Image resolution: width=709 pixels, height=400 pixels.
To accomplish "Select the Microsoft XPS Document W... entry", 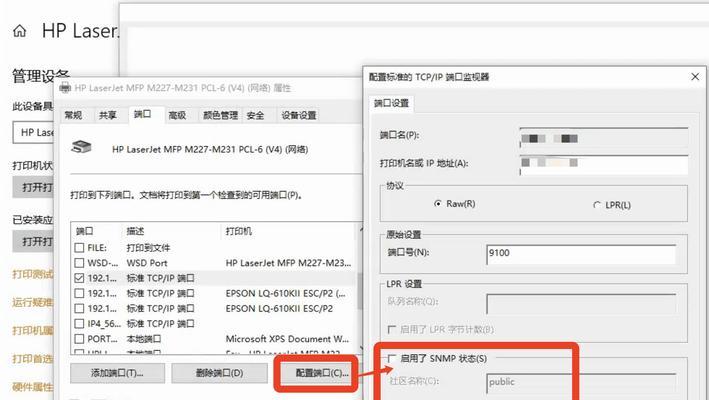I will pyautogui.click(x=287, y=339).
